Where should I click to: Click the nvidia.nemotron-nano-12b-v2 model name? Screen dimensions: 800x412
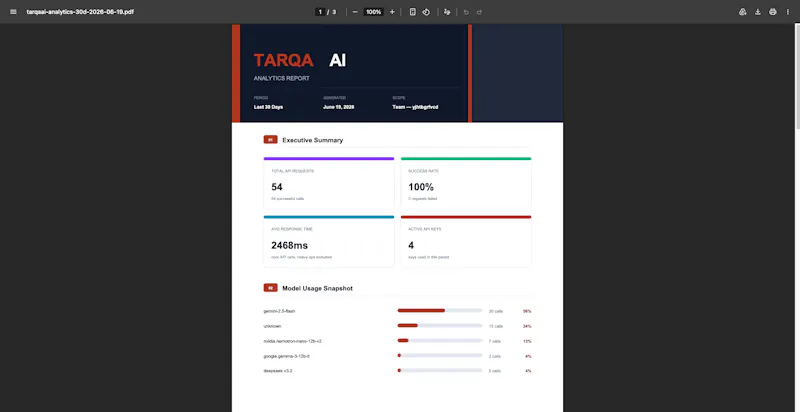pos(292,341)
